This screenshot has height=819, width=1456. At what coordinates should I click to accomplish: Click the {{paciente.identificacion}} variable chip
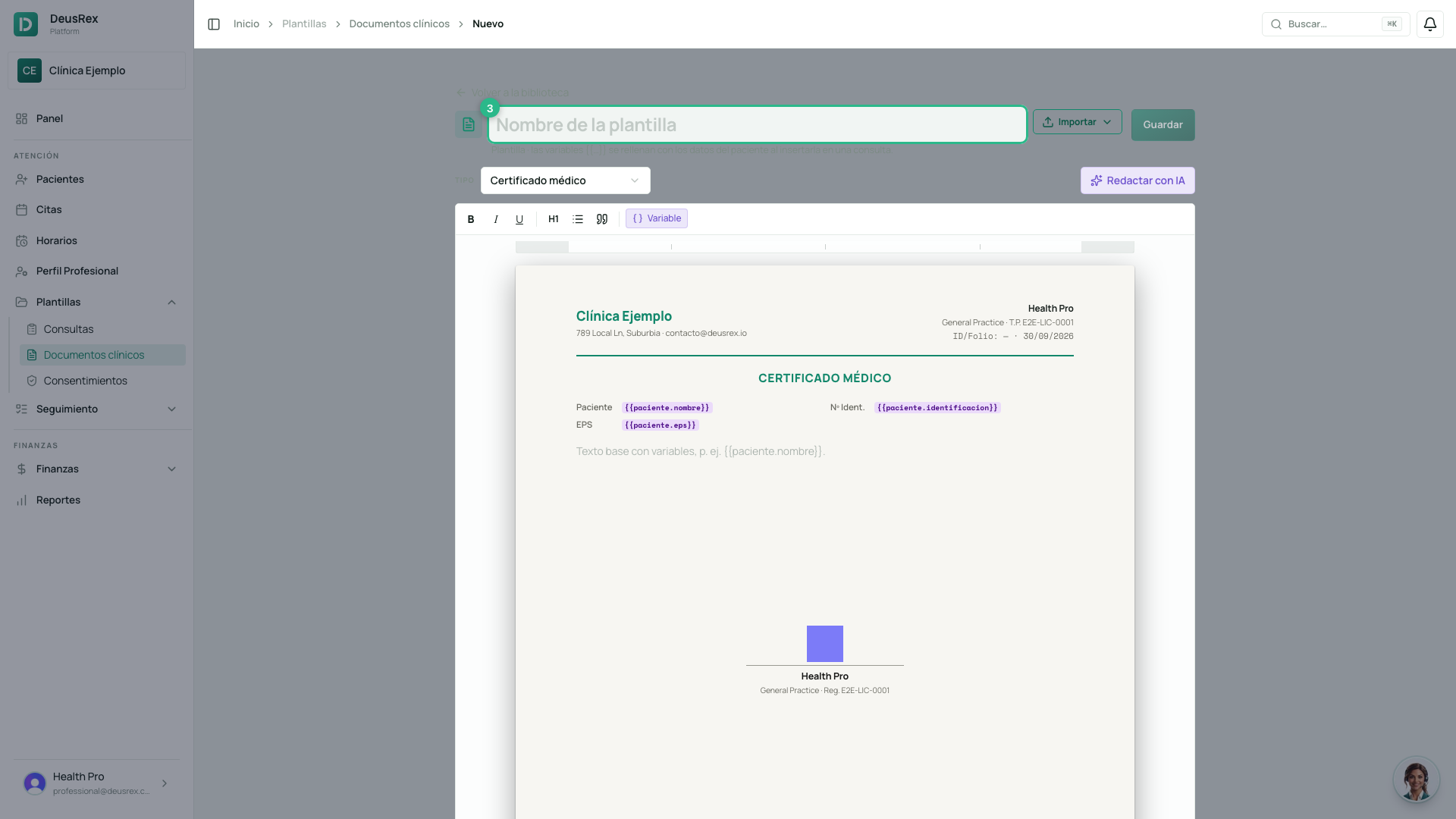[x=937, y=408]
